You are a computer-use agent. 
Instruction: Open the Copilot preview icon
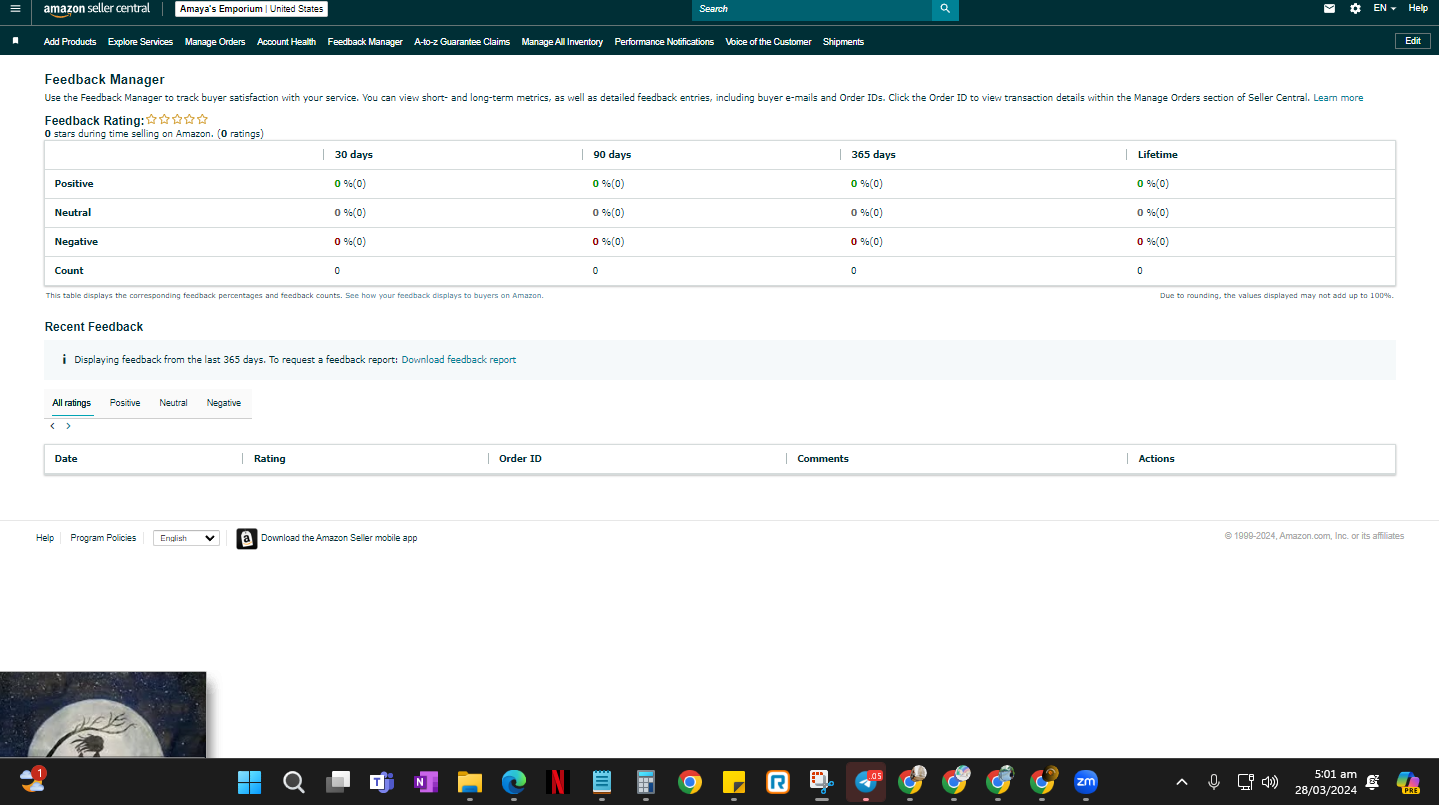(x=1408, y=782)
